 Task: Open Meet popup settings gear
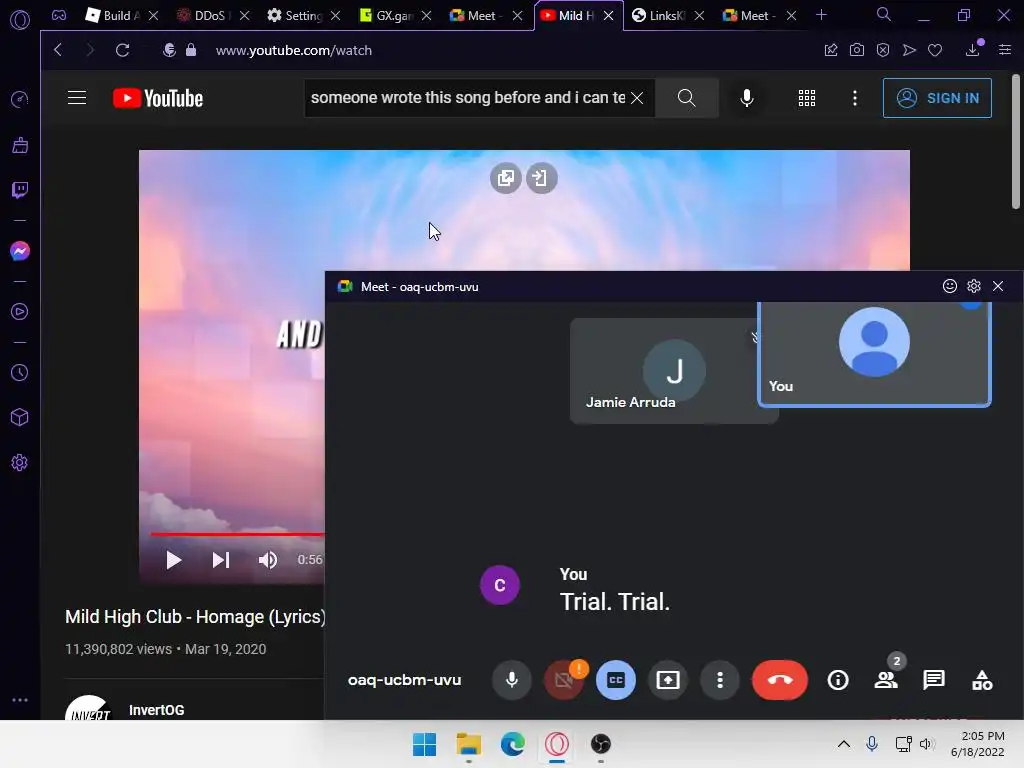coord(974,286)
